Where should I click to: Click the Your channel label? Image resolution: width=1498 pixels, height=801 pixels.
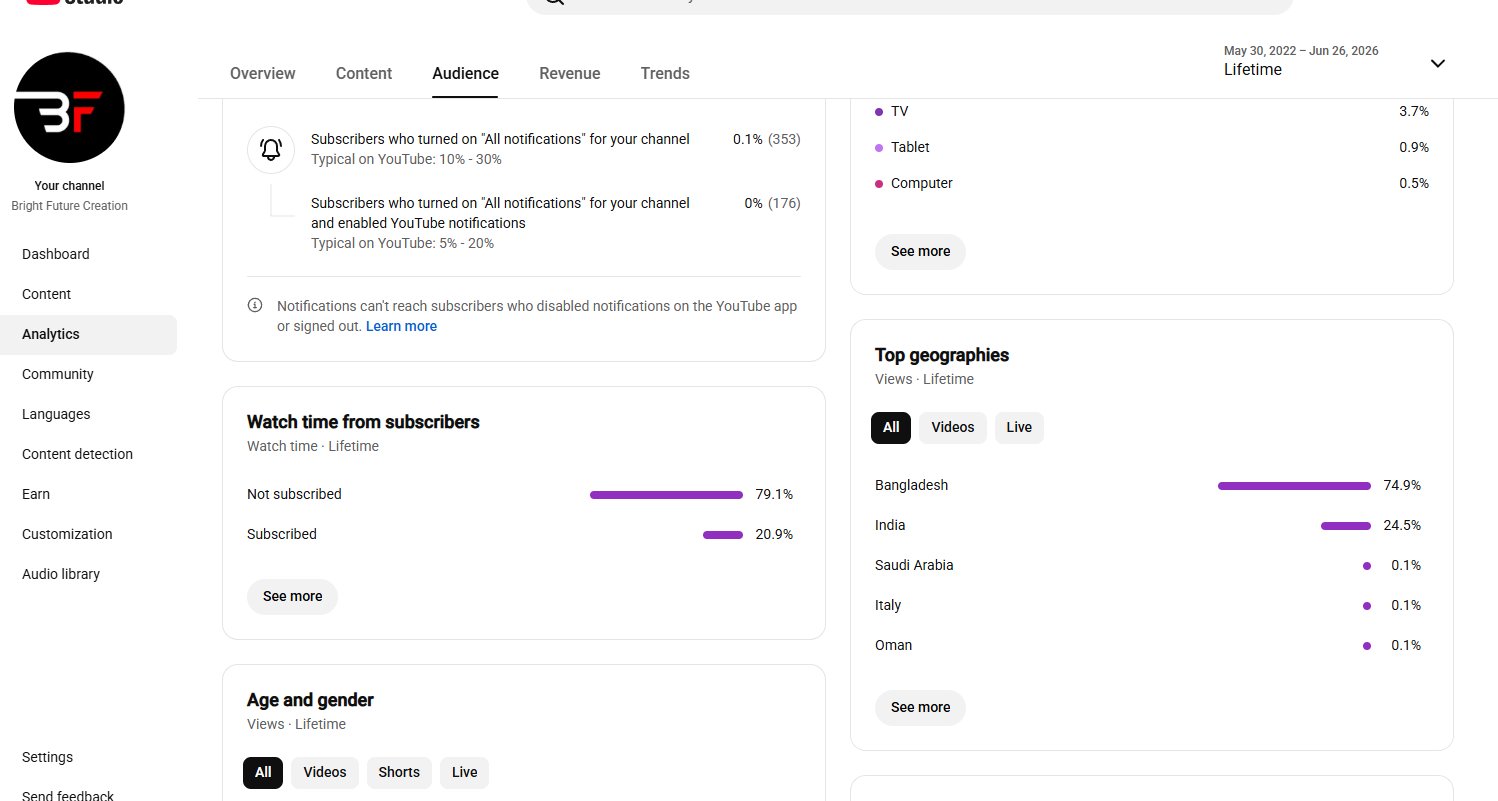(69, 186)
